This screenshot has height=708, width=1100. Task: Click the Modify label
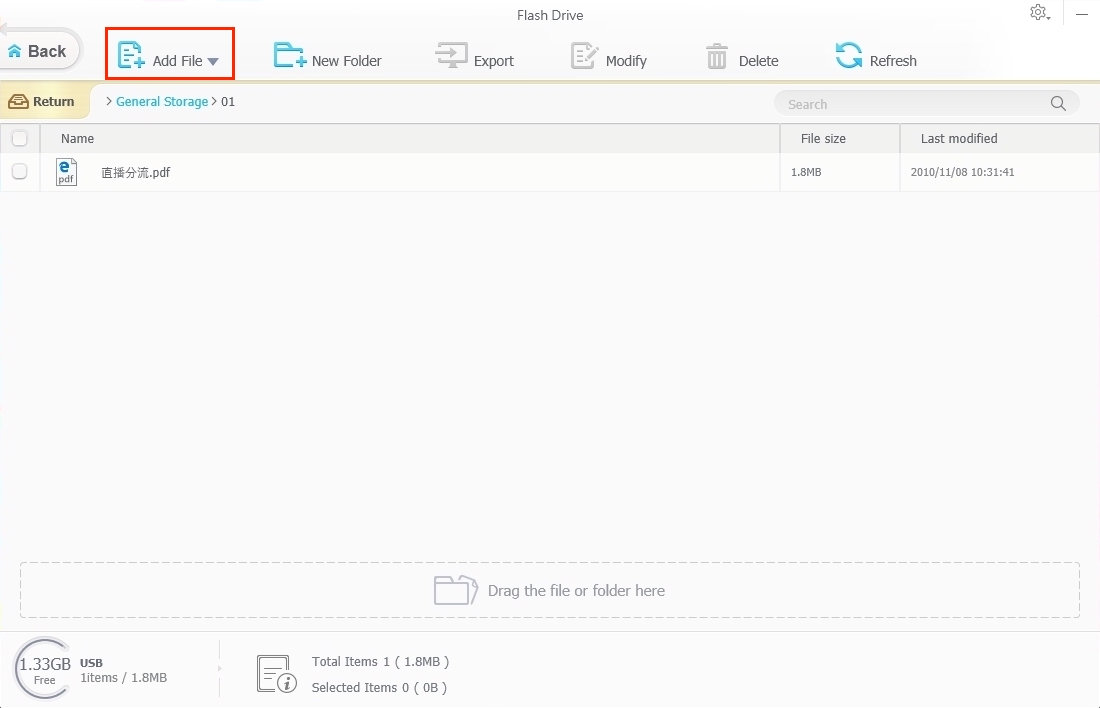pos(626,61)
